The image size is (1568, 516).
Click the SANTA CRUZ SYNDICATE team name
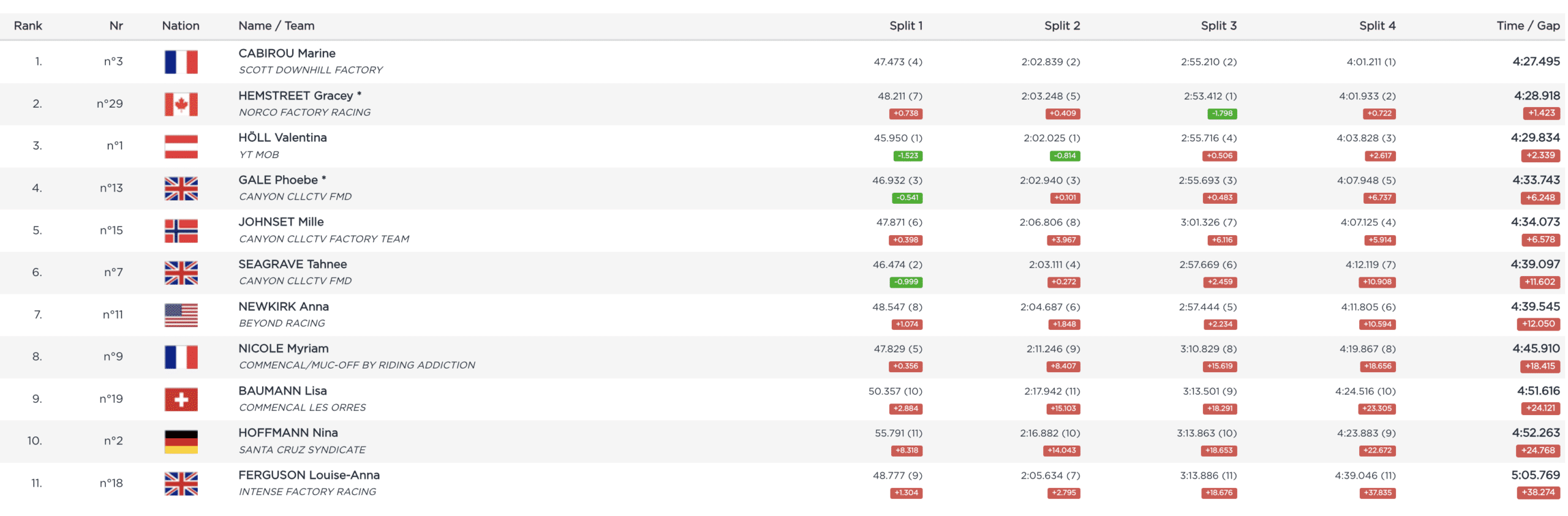coord(302,450)
